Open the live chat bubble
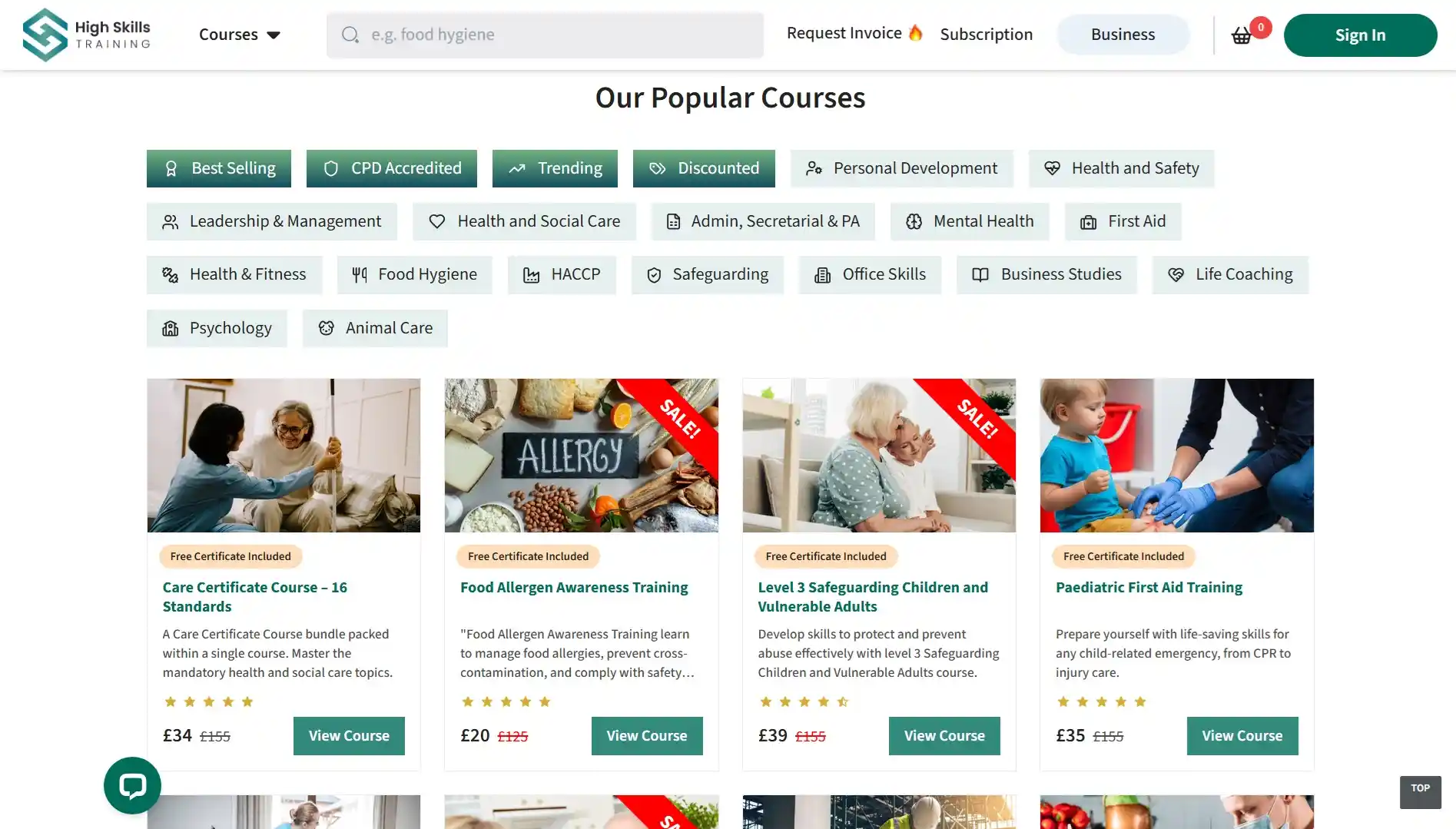1456x829 pixels. 132,785
